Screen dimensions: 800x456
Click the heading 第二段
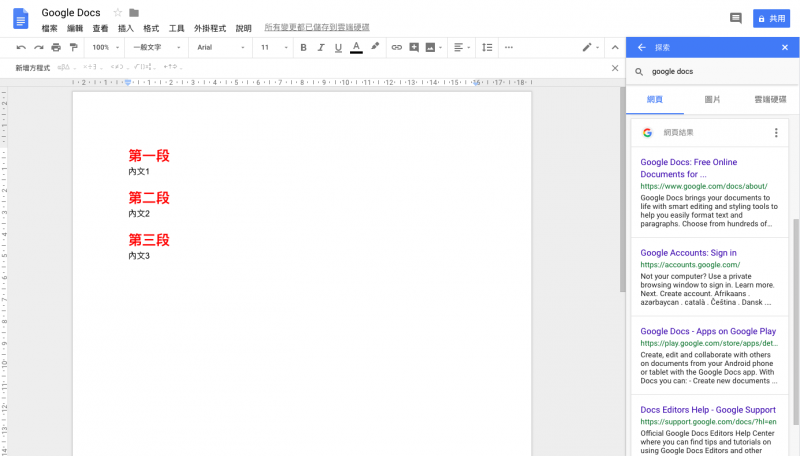tap(149, 198)
